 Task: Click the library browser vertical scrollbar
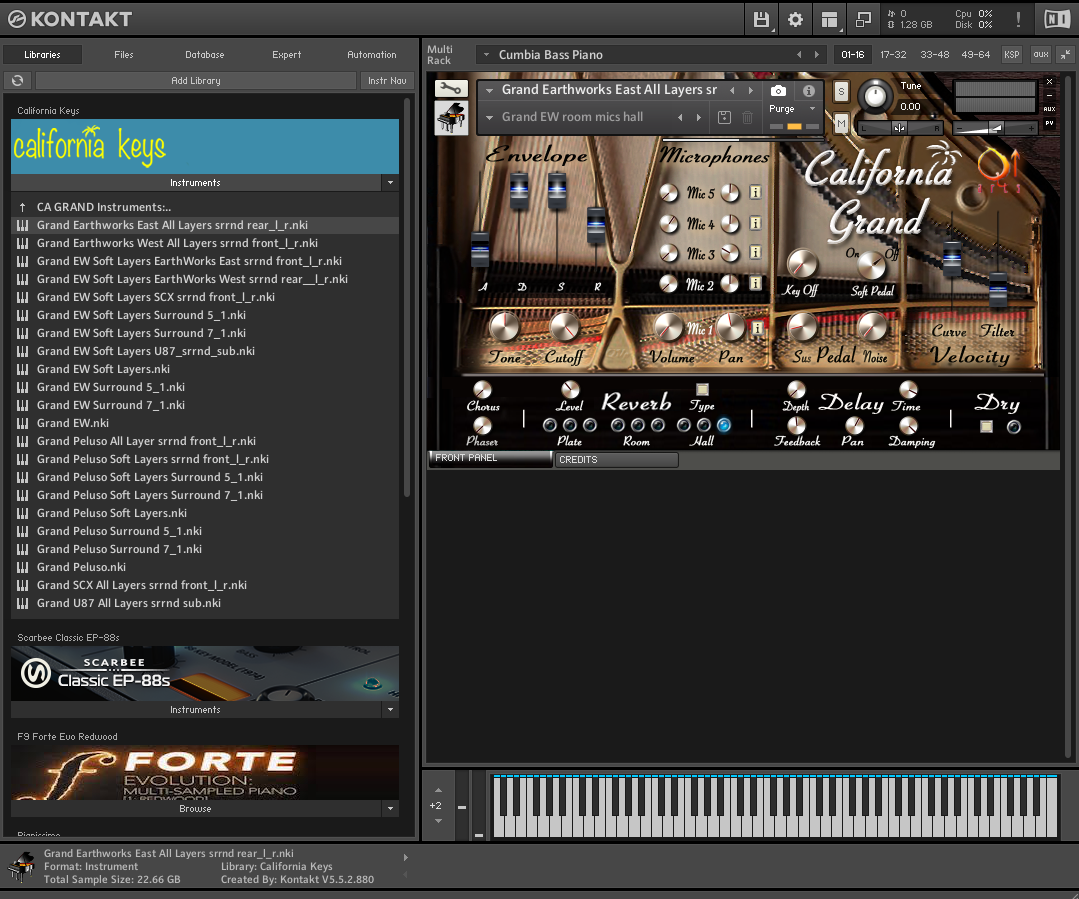[407, 297]
